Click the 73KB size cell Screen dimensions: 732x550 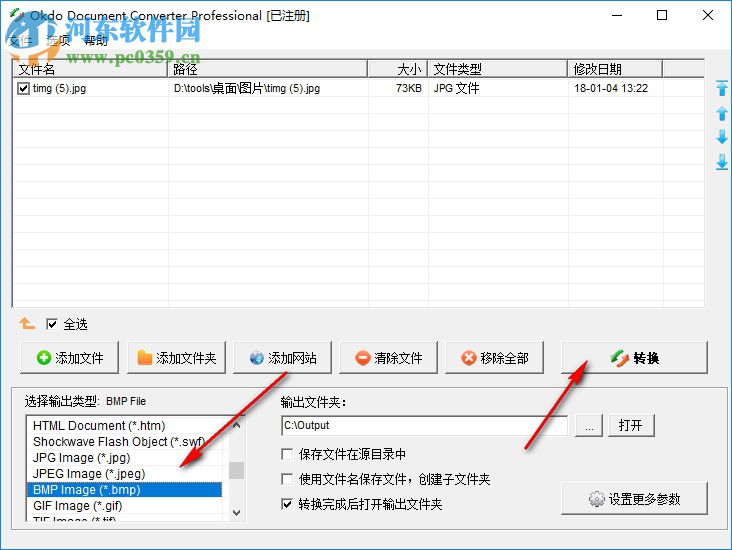pyautogui.click(x=408, y=88)
